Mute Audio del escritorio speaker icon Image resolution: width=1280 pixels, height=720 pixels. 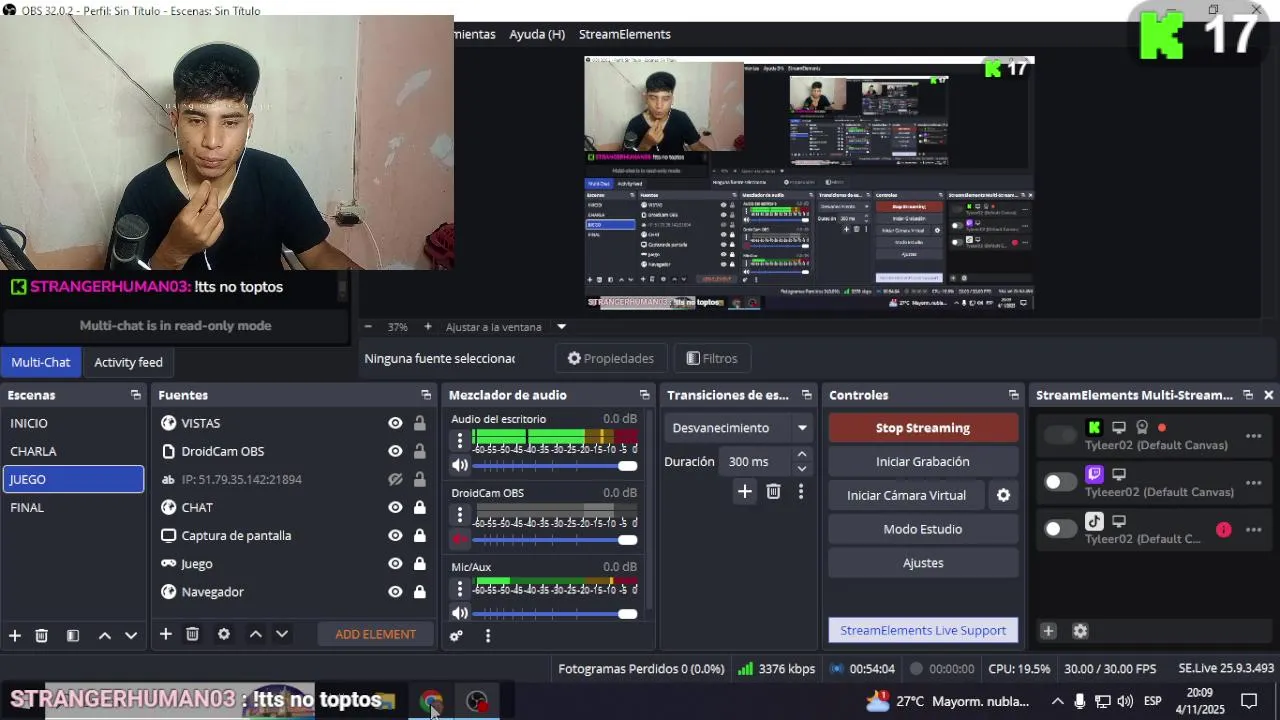(460, 465)
